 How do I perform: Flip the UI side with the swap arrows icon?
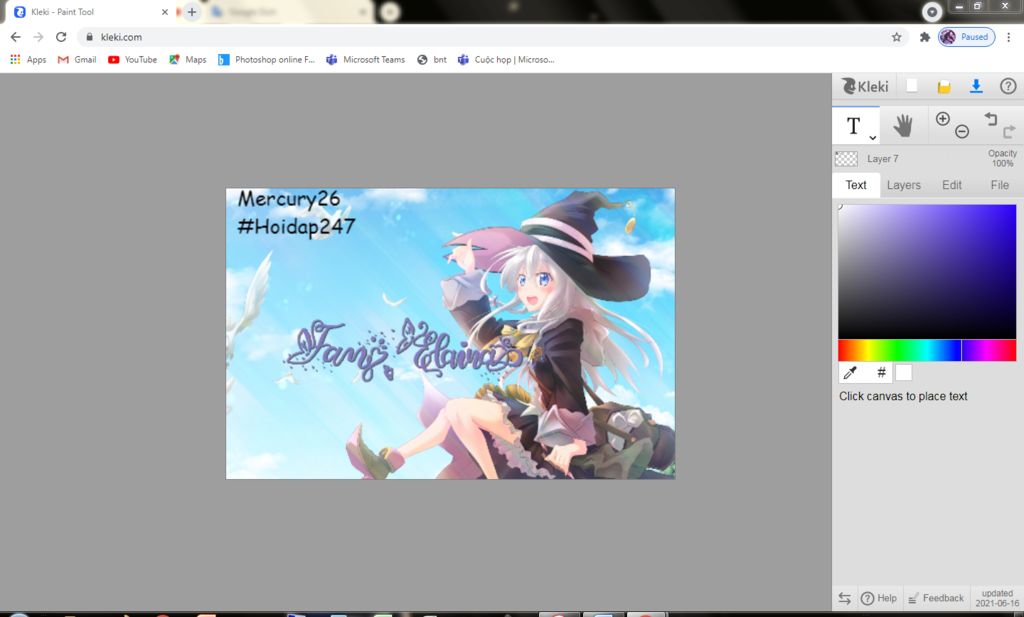(844, 598)
